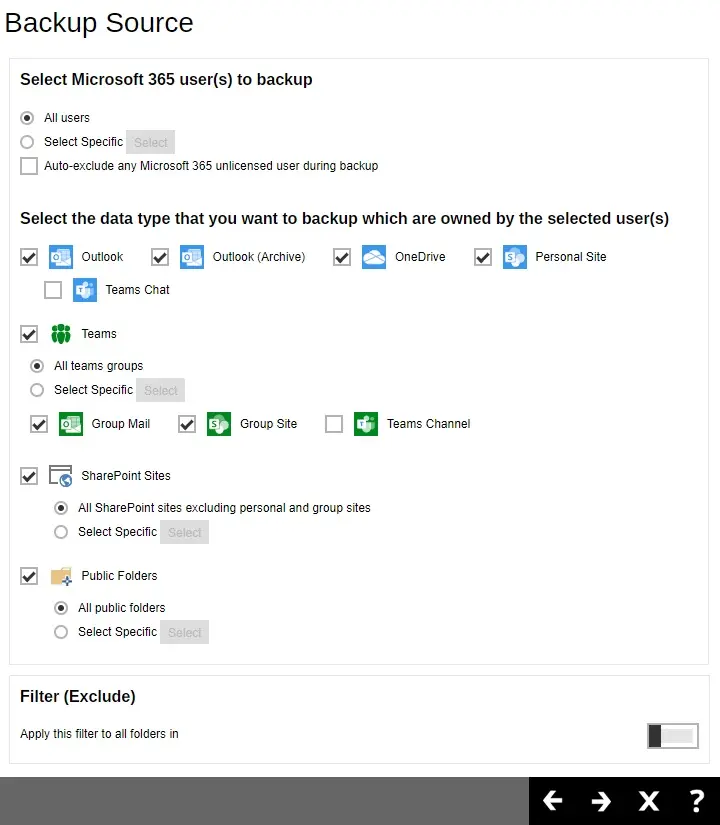The height and width of the screenshot is (825, 720).
Task: Click the OneDrive icon
Action: (x=373, y=257)
